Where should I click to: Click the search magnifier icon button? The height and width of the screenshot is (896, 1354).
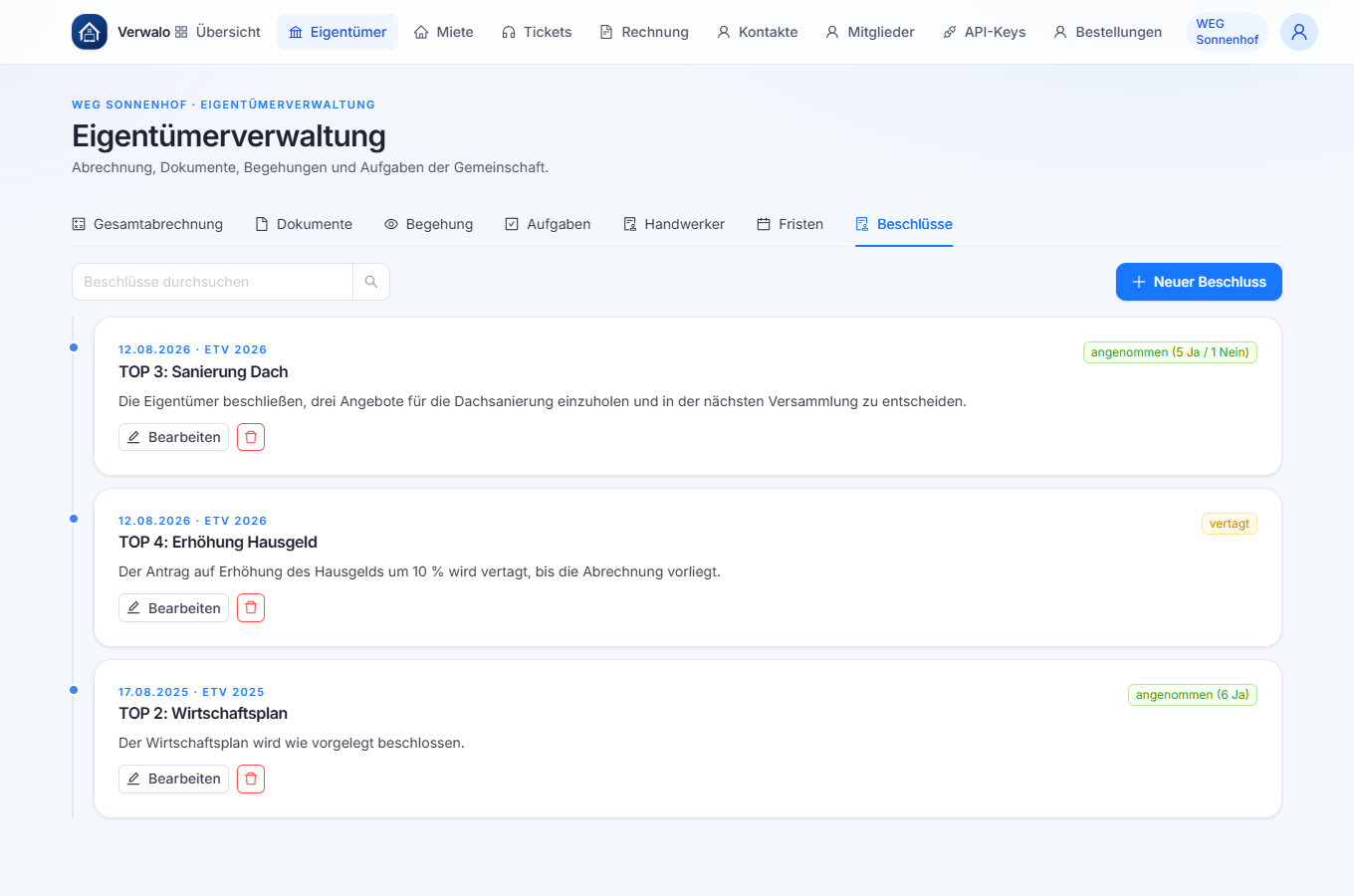point(371,282)
